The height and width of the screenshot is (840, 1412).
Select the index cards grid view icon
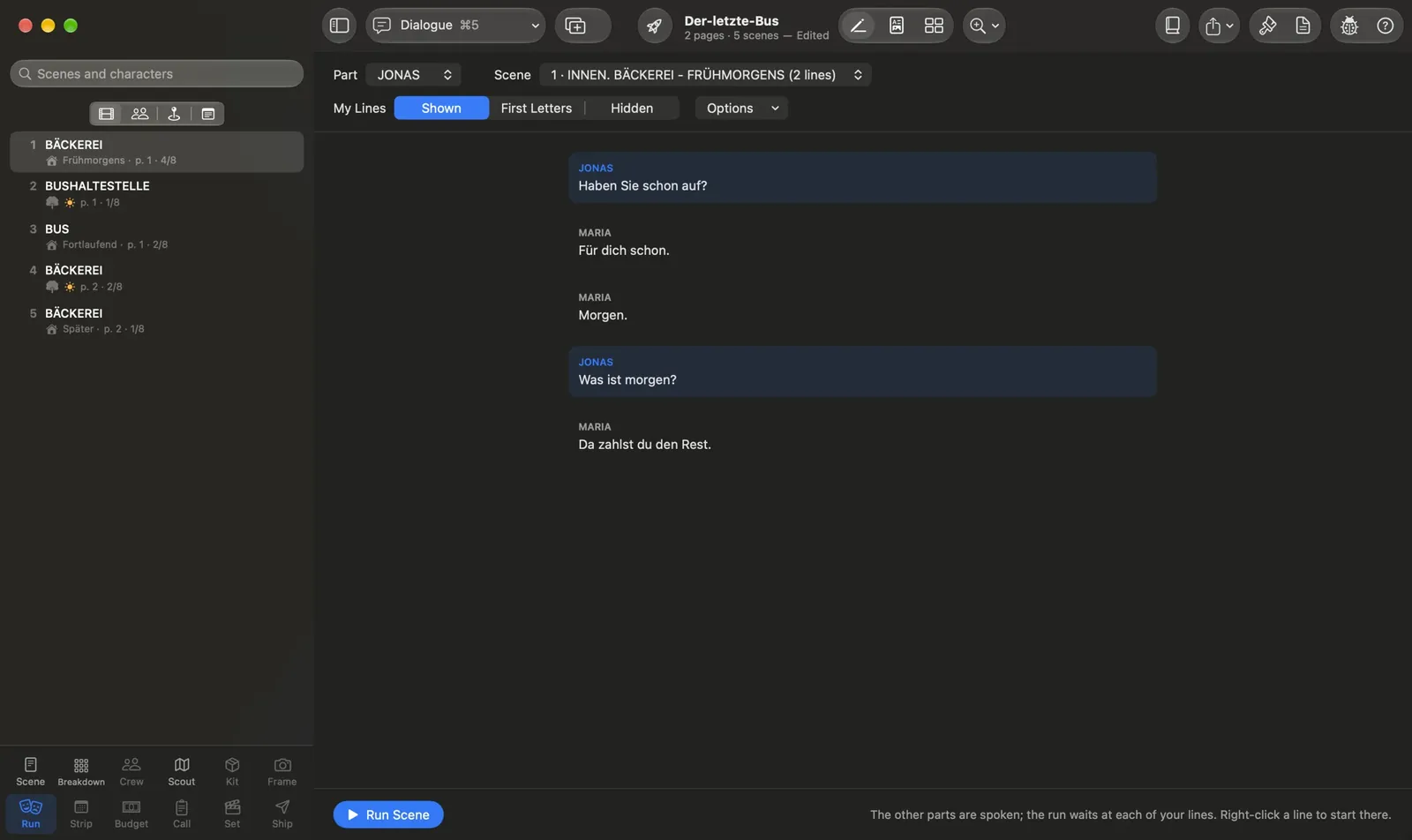pos(934,26)
